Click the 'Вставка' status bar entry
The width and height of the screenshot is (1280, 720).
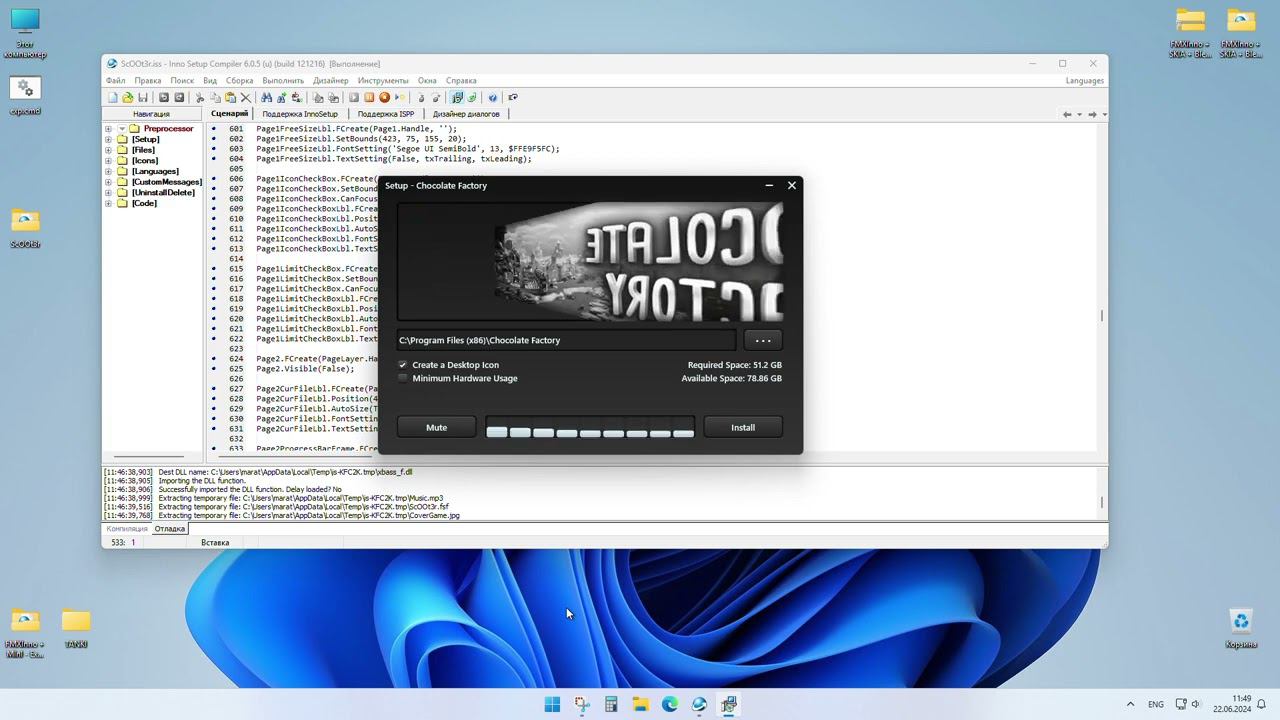(x=215, y=542)
